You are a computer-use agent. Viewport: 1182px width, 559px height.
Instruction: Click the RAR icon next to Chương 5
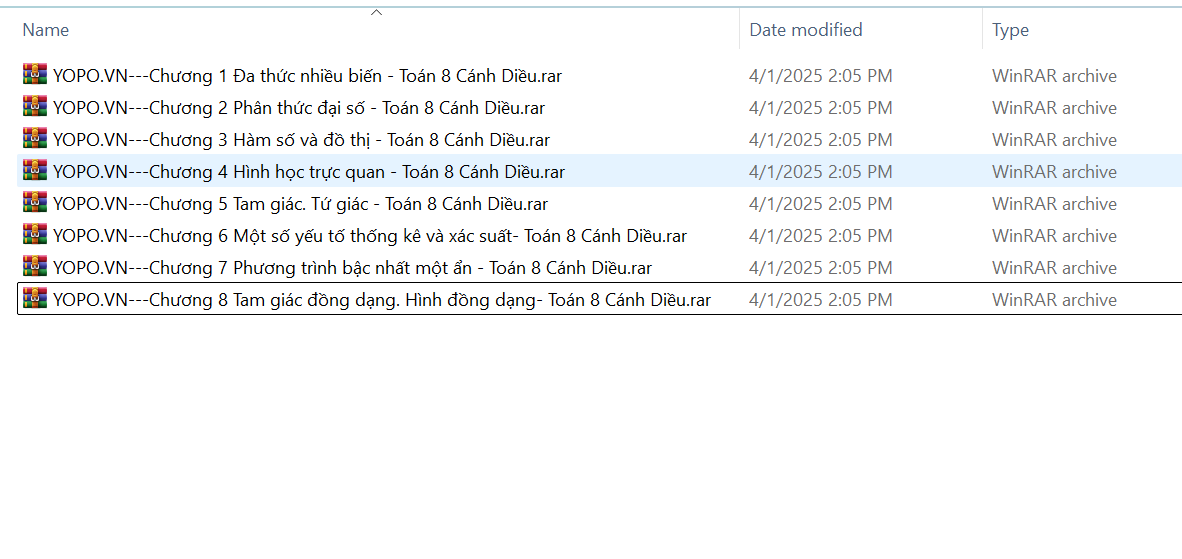[x=35, y=203]
